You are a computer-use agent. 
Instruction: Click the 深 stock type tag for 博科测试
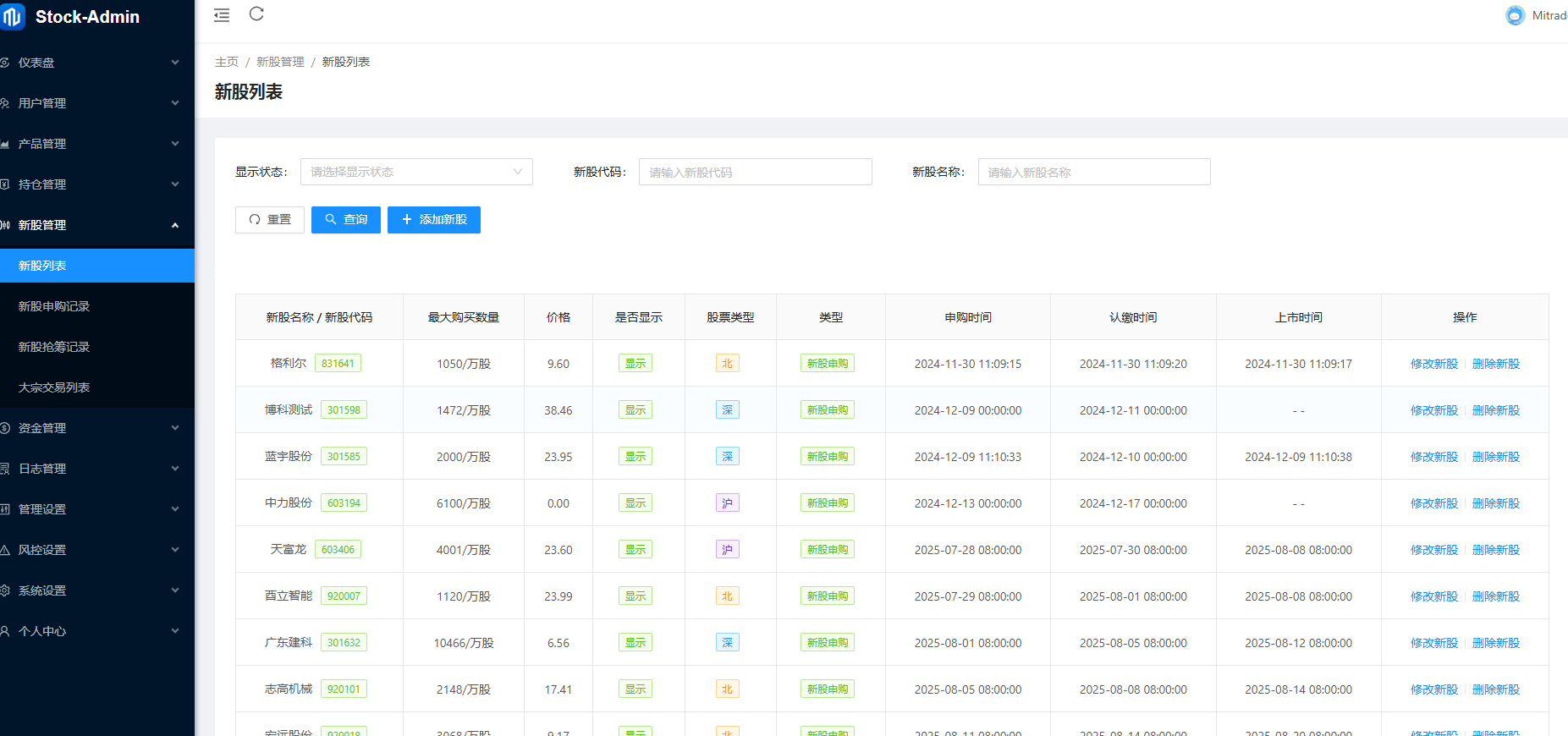tap(727, 410)
